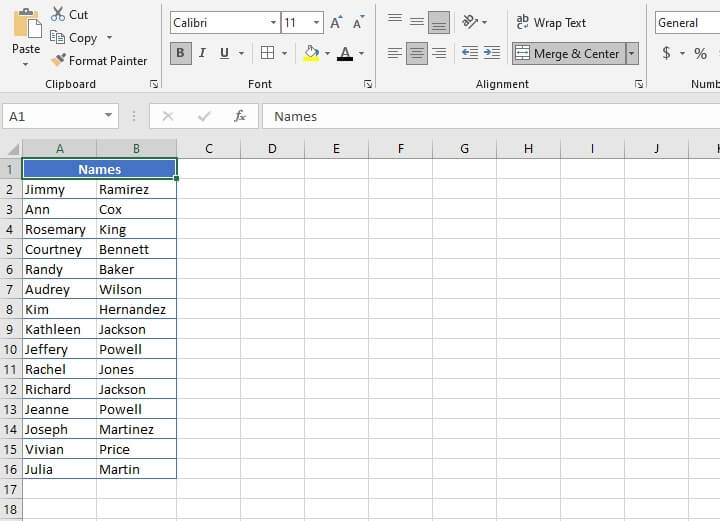Open Paste options dropdown arrow
This screenshot has width=720, height=521.
pyautogui.click(x=26, y=64)
